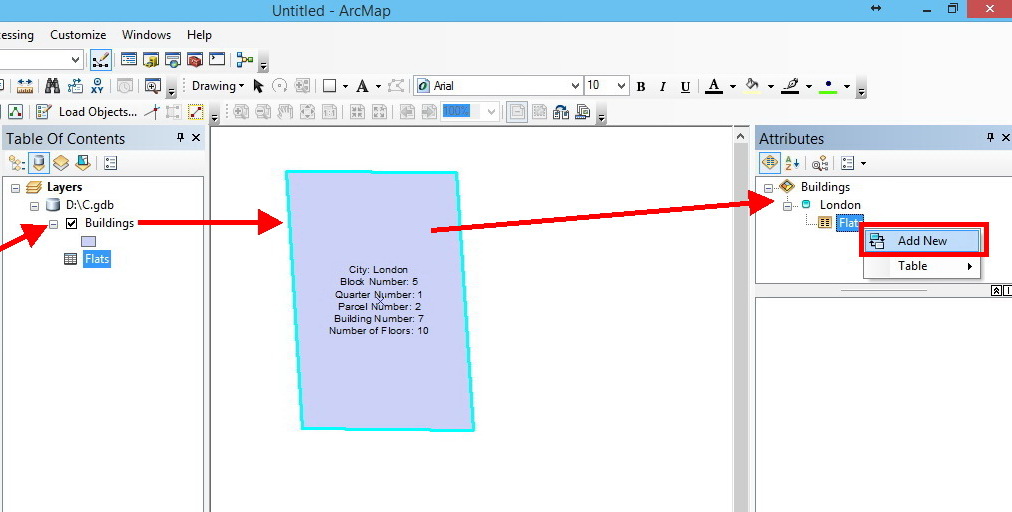Open the Go To XY tool
Image resolution: width=1012 pixels, height=512 pixels.
coord(97,86)
